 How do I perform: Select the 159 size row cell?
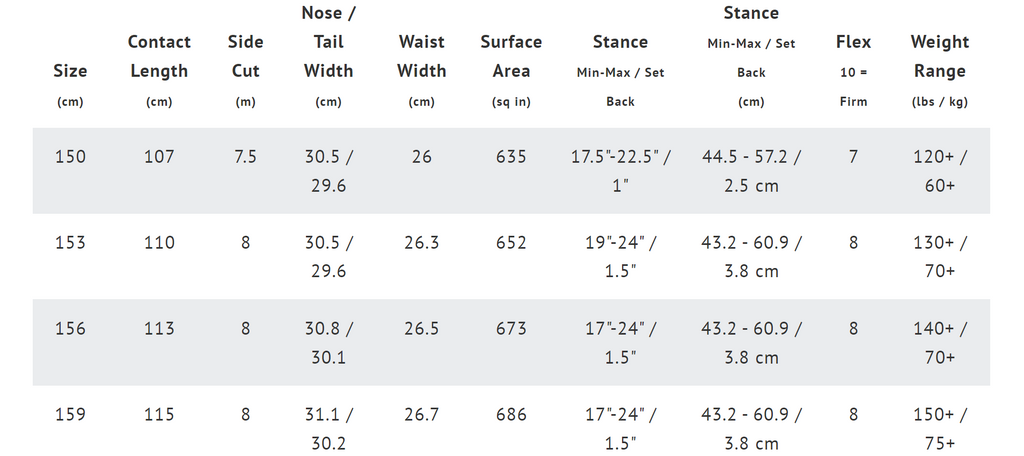70,415
